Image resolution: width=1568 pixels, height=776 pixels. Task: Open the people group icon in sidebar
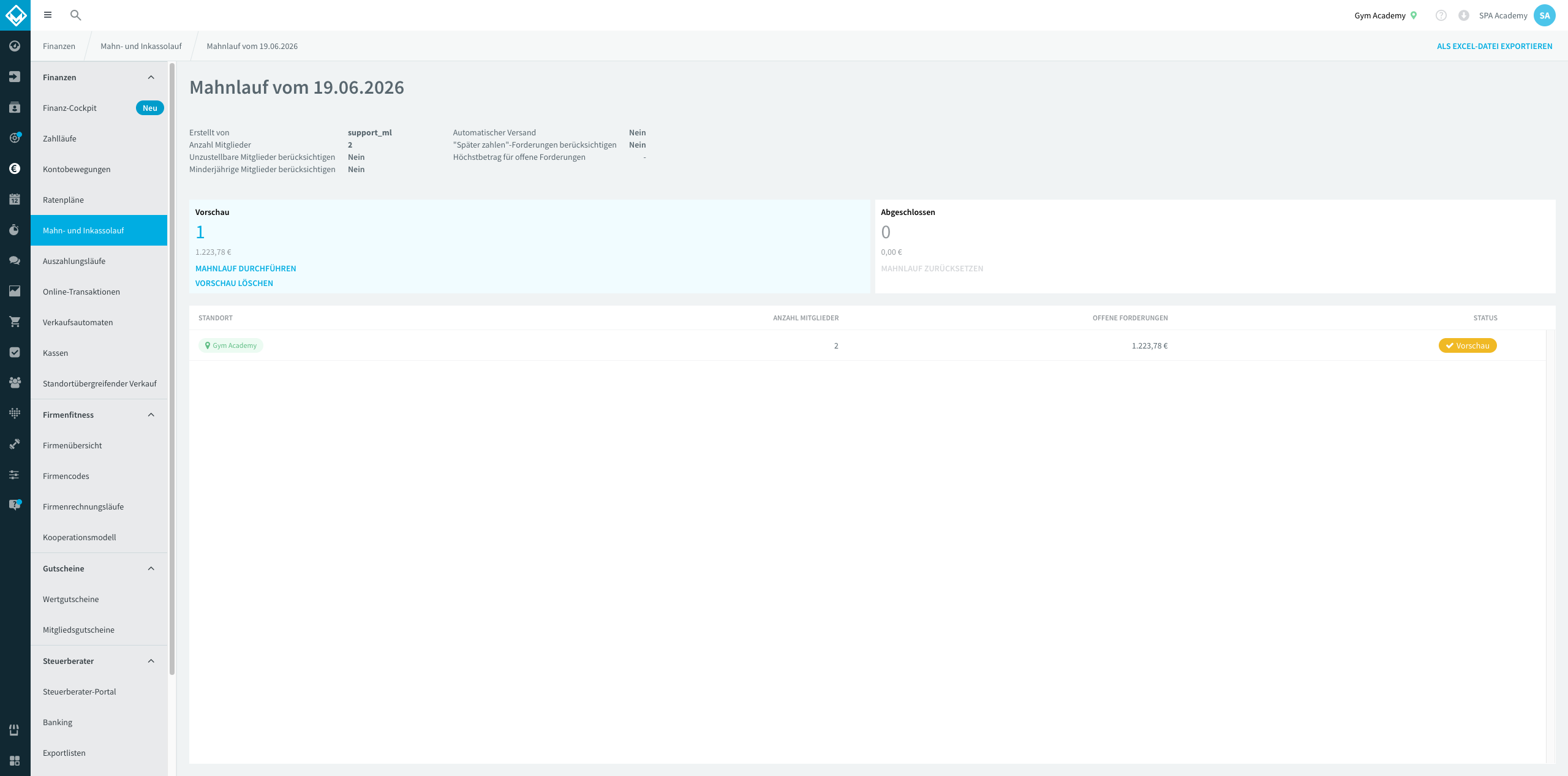15,383
